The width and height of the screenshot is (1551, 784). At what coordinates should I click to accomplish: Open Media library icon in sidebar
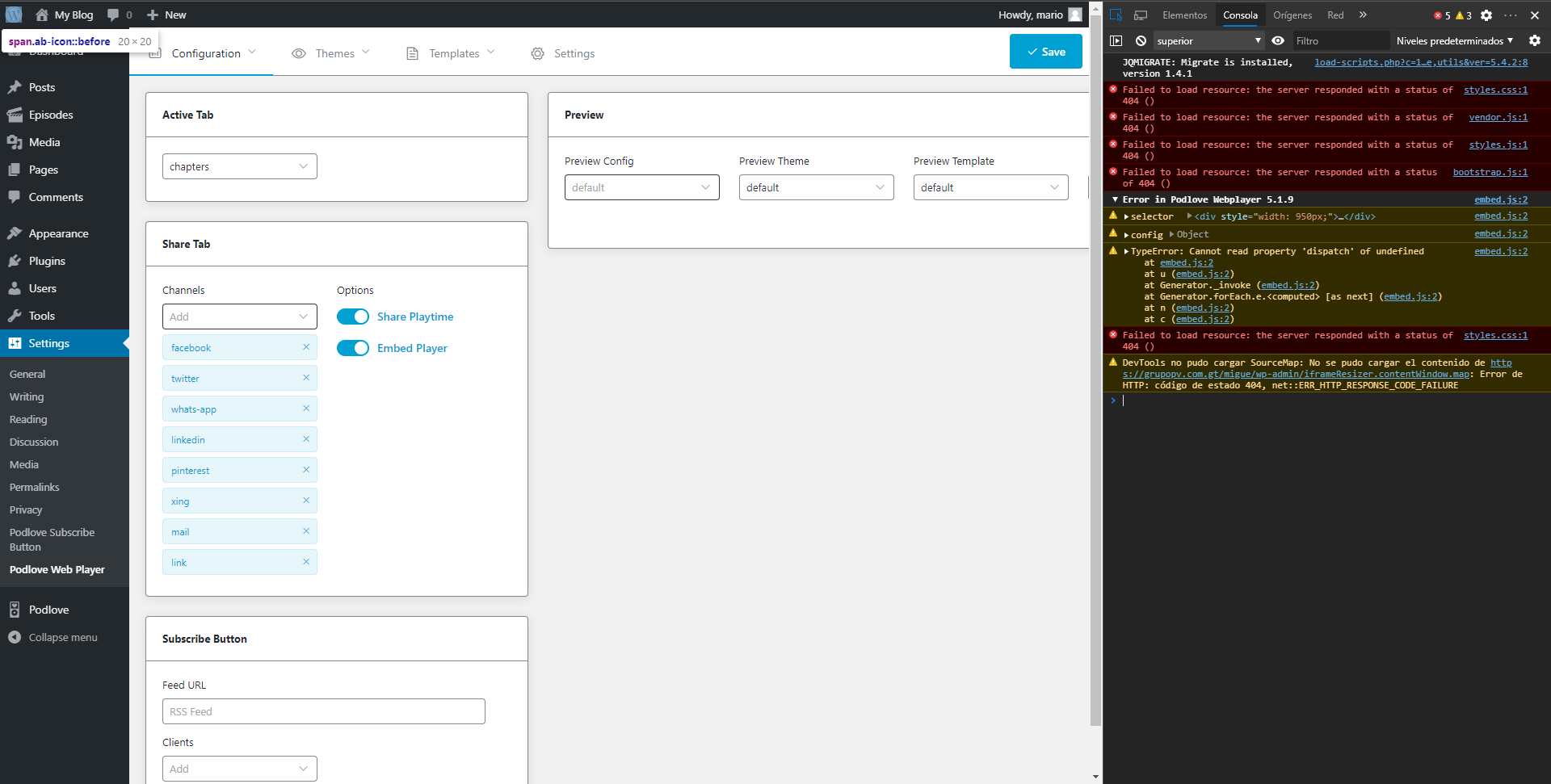point(15,142)
